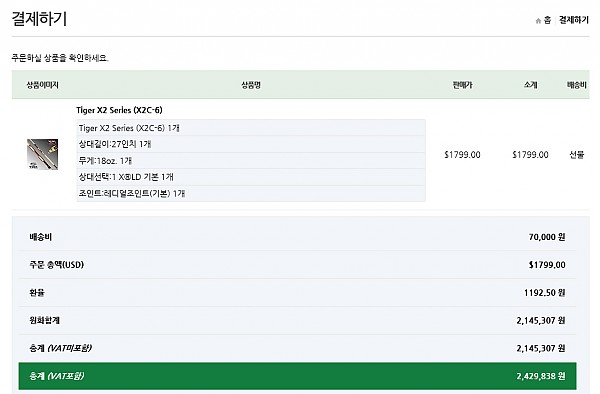Viewport: 600px width, 394px height.
Task: Click the 상품이미지 column header
Action: pos(42,85)
